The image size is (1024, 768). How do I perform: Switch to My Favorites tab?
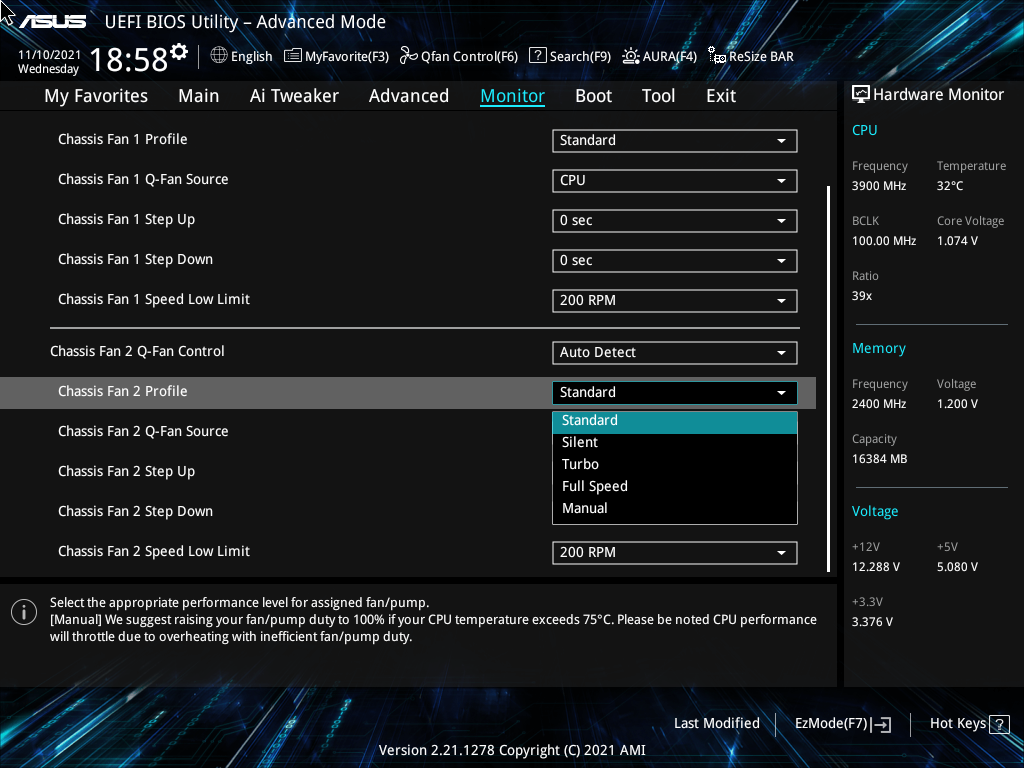point(96,96)
